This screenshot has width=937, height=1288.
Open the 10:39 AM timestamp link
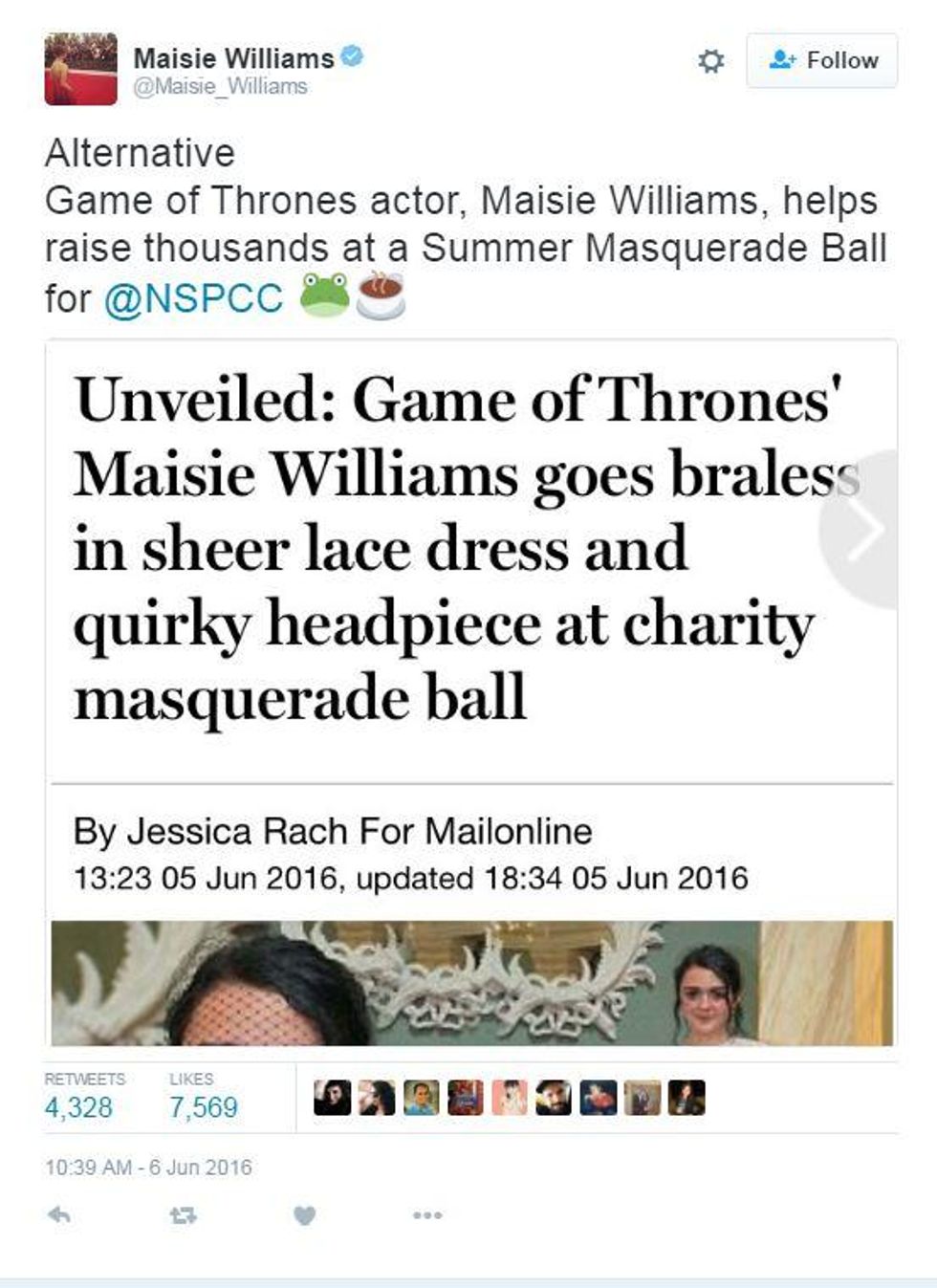point(148,1168)
